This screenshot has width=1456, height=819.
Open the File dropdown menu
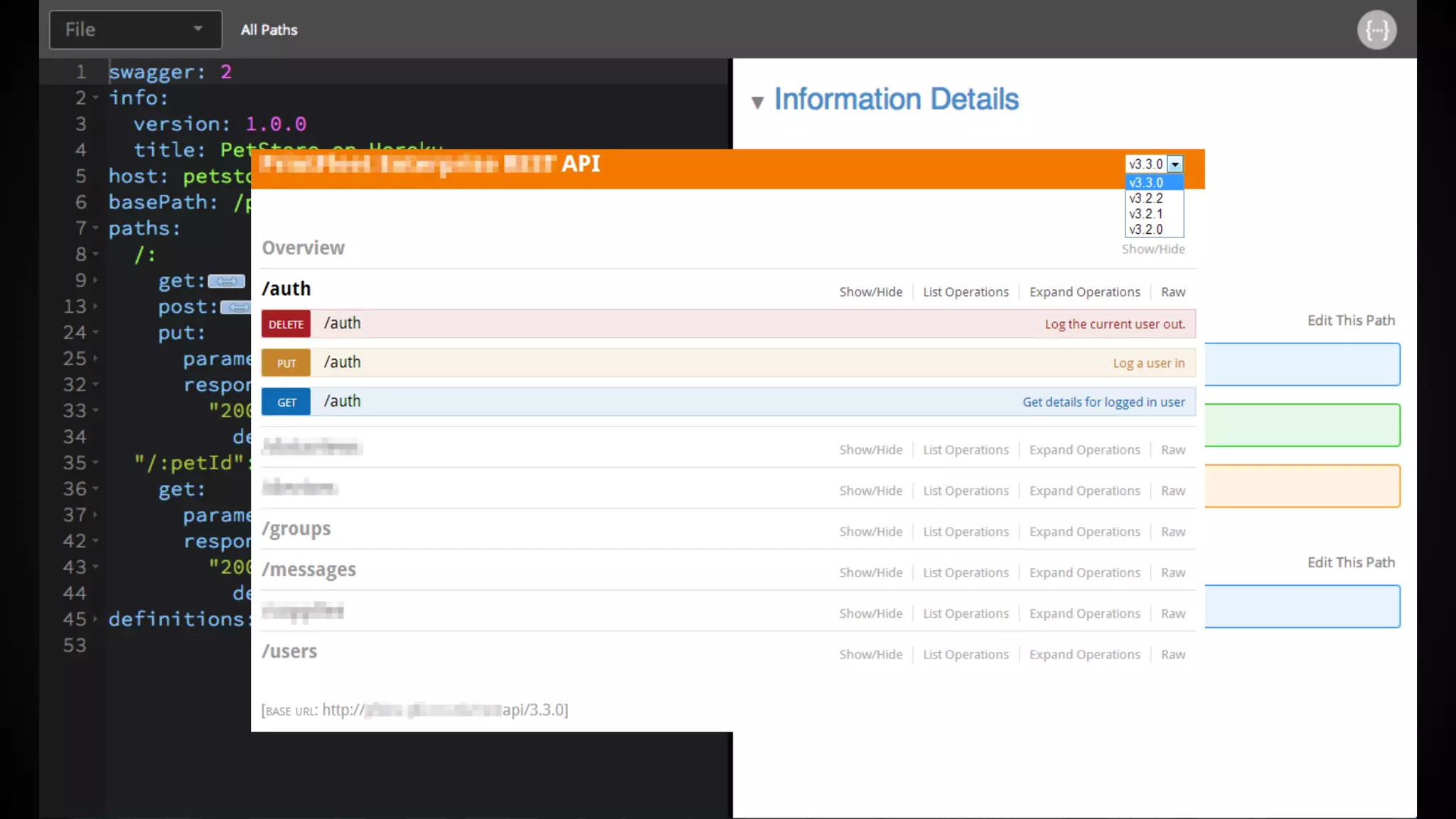point(135,30)
